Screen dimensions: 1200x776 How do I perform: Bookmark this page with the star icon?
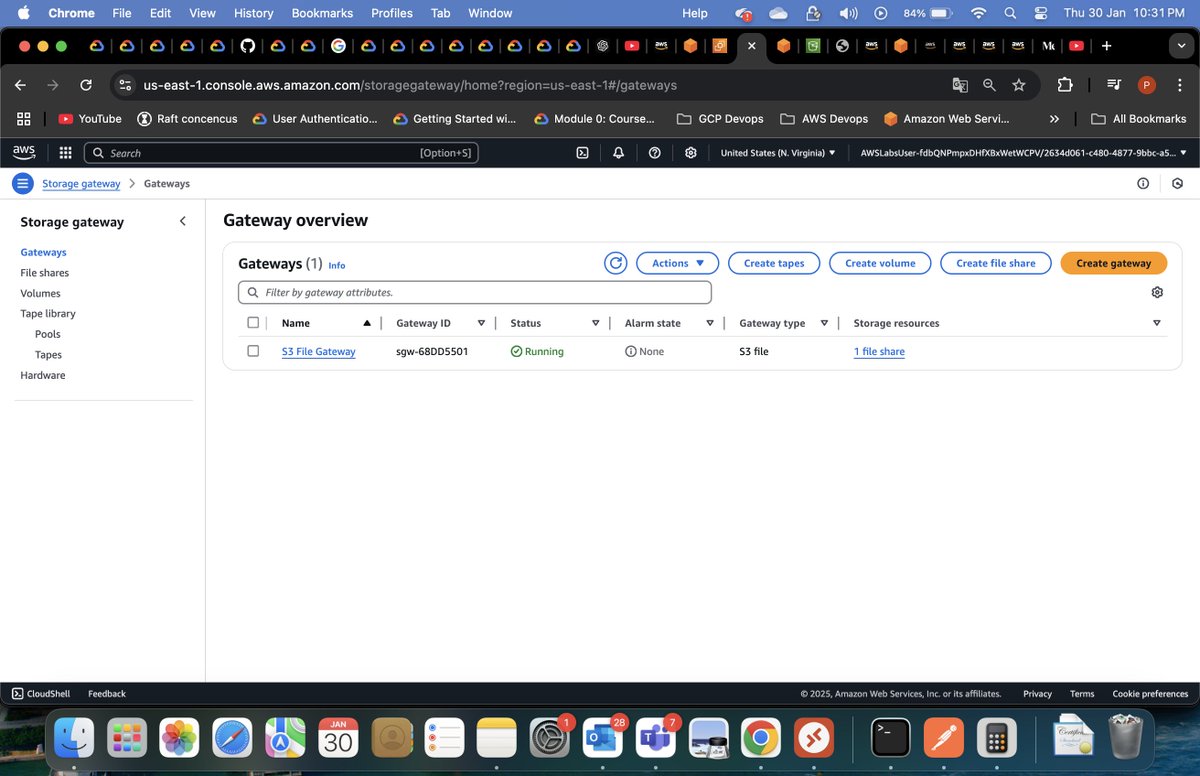pyautogui.click(x=1018, y=85)
